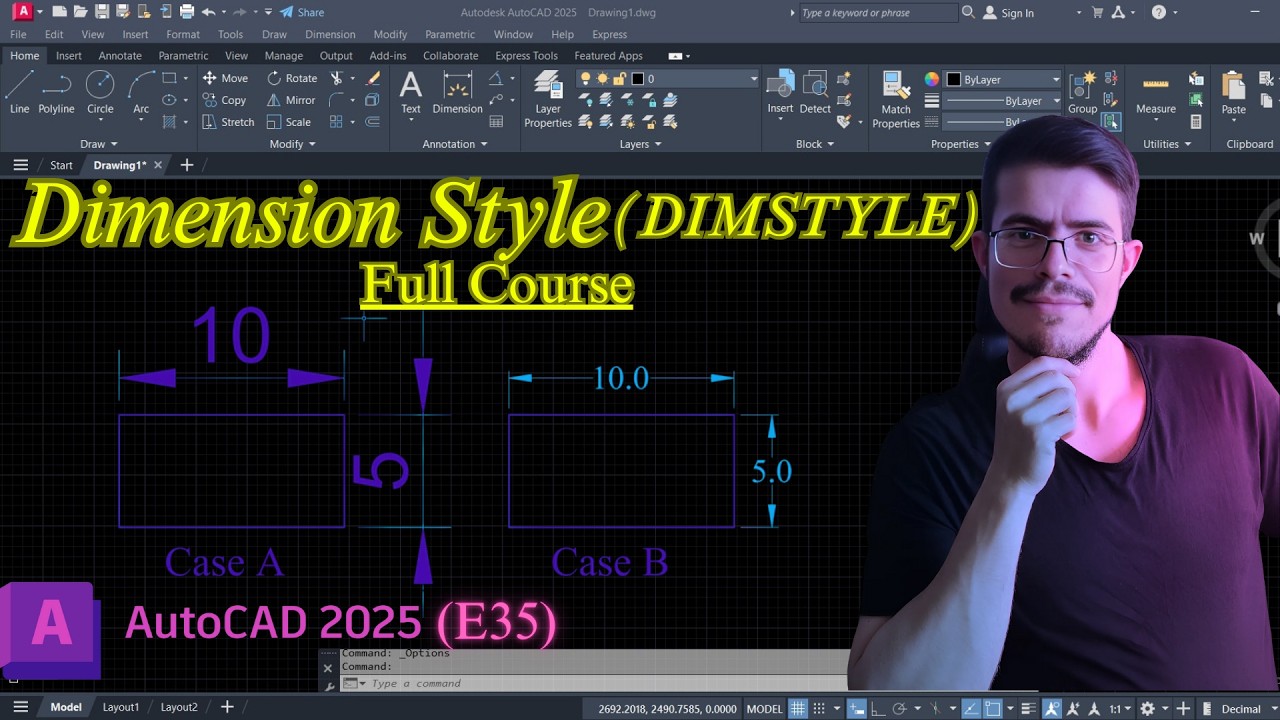The image size is (1280, 720).
Task: Select the Line tool
Action: pyautogui.click(x=19, y=93)
